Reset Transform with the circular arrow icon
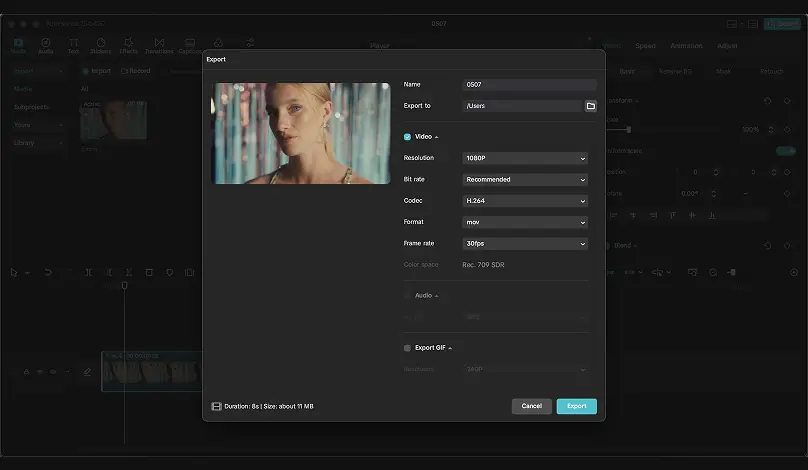 coord(767,101)
